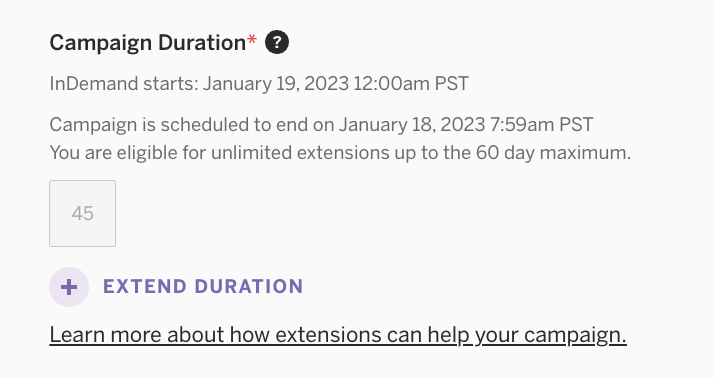Click the red required asterisk
This screenshot has width=714, height=378.
click(x=252, y=40)
